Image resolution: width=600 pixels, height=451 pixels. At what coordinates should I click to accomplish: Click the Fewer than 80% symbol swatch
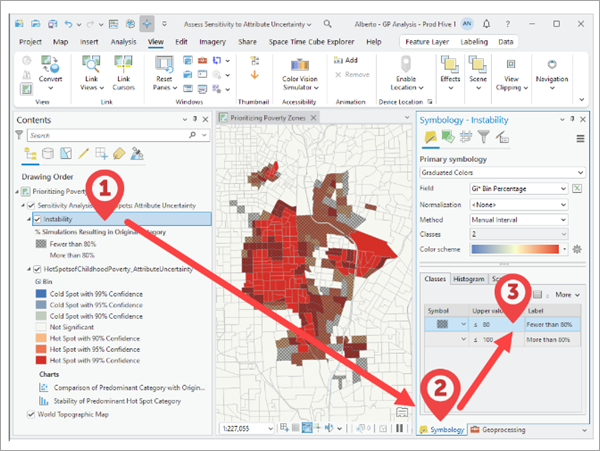pos(442,324)
